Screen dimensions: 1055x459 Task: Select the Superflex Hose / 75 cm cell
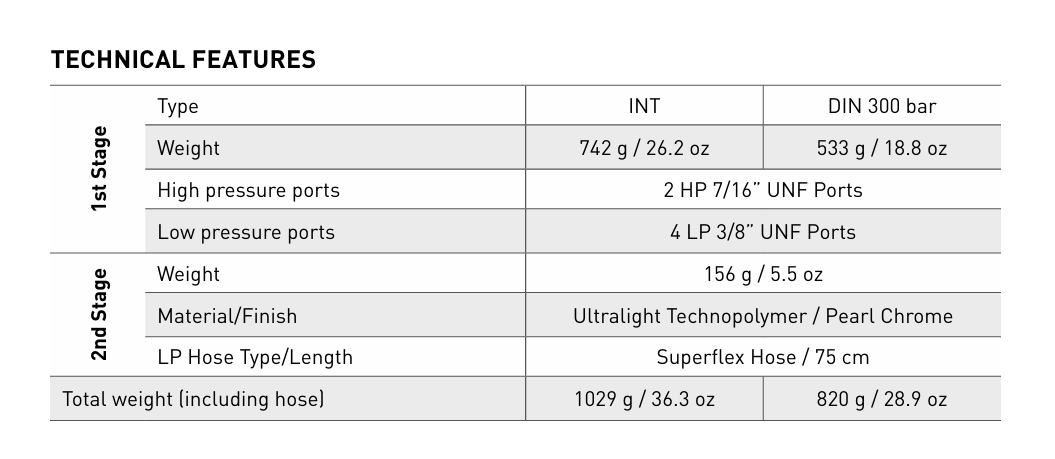(763, 357)
